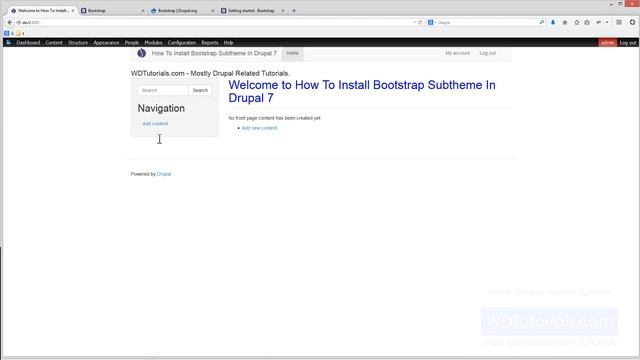This screenshot has width=640, height=360.
Task: Open the downloads arrow icon
Action: coord(553,22)
